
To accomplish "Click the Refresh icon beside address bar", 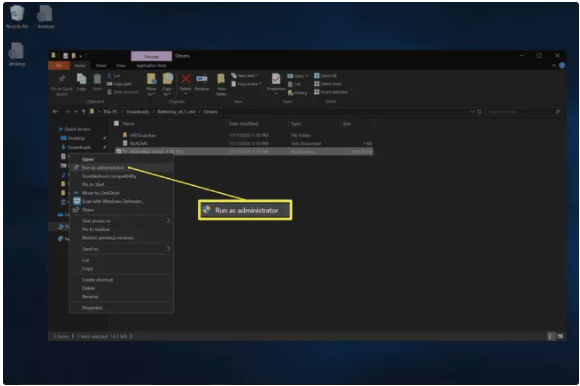I will point(480,112).
